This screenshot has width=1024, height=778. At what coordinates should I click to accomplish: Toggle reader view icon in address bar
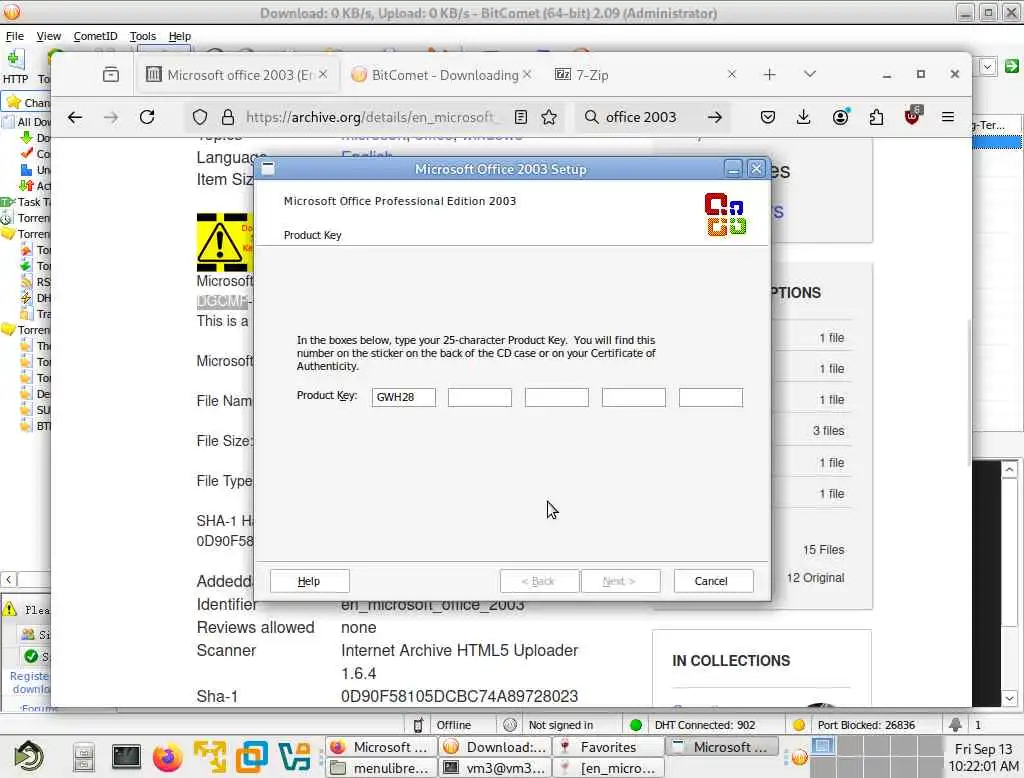click(520, 117)
